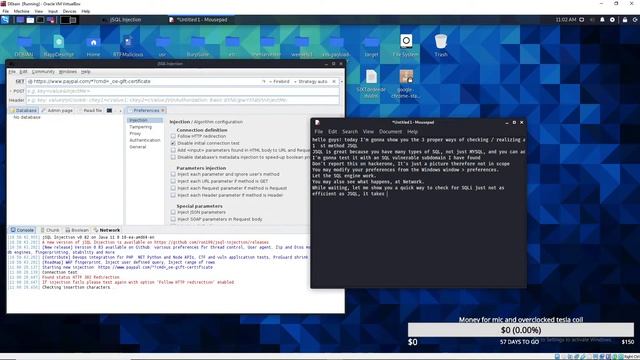The width and height of the screenshot is (640, 360).
Task: Open the Firebird database vendor dropdown
Action: coord(280,82)
